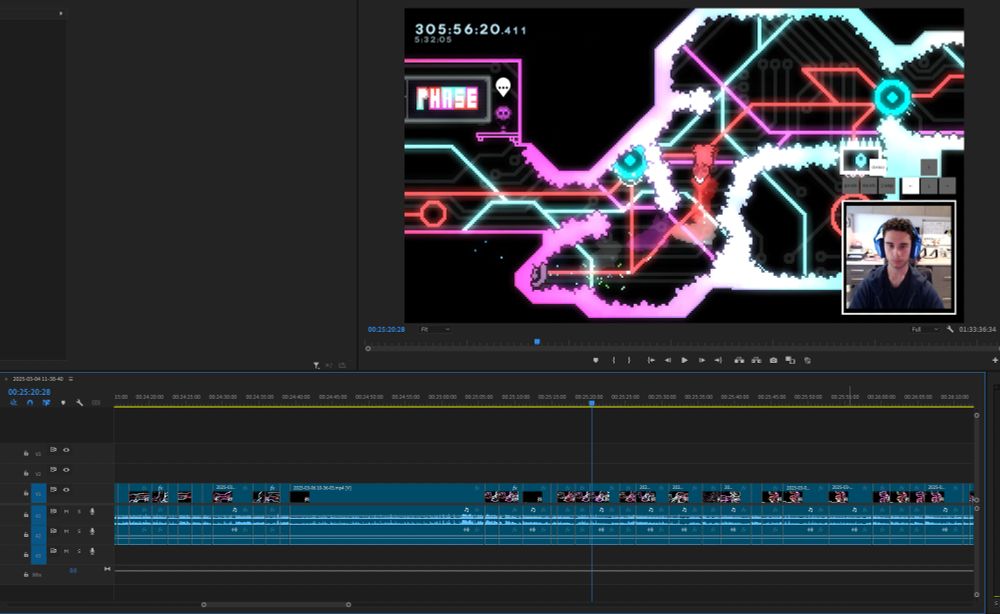The width and height of the screenshot is (1000, 614).
Task: Toggle Linked Selection in the timeline
Action: point(47,403)
